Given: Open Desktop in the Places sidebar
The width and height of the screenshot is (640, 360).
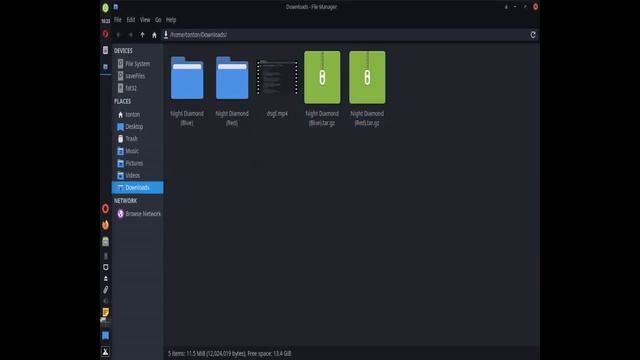Looking at the screenshot, I should 137,127.
